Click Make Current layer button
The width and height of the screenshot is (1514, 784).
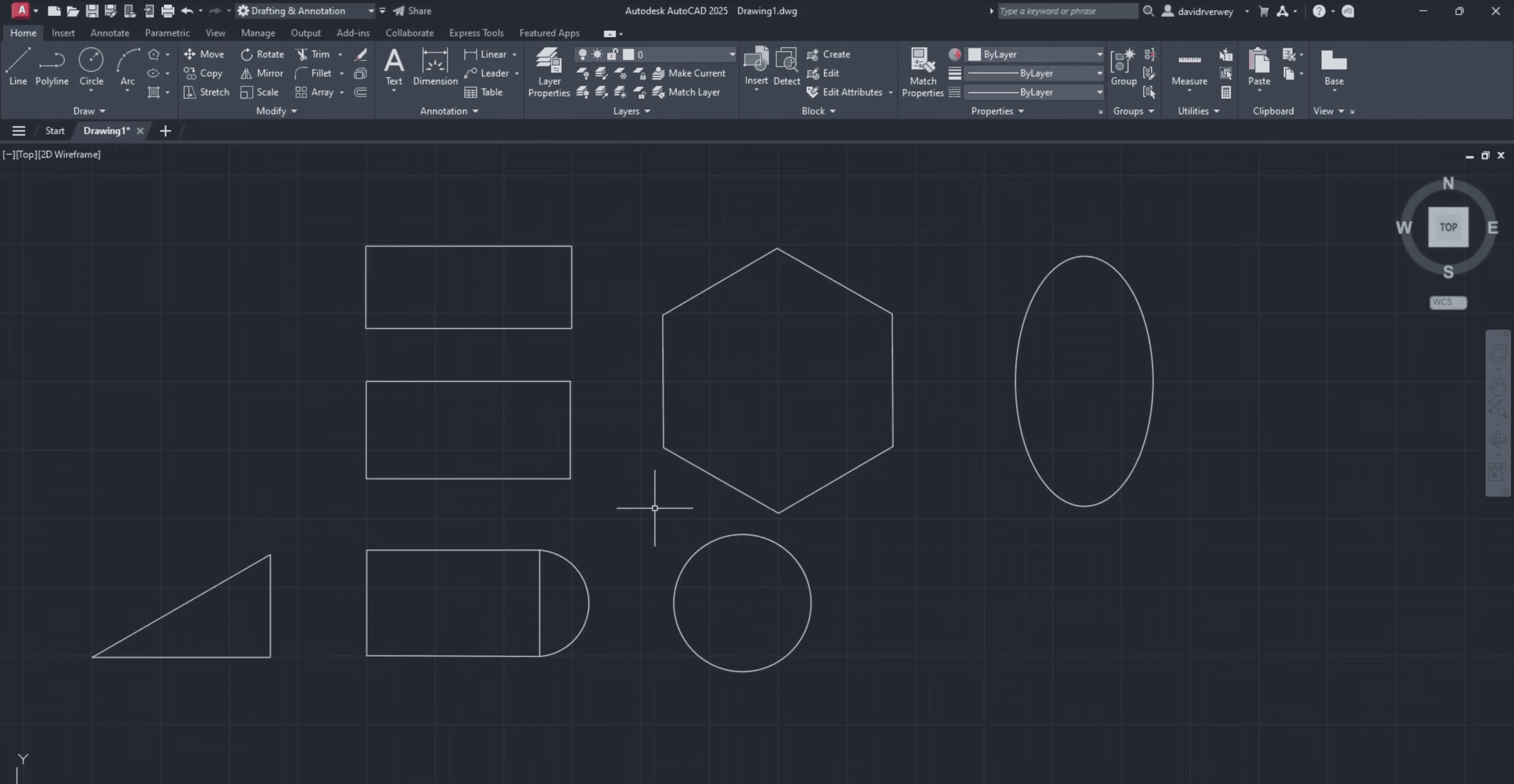coord(689,73)
